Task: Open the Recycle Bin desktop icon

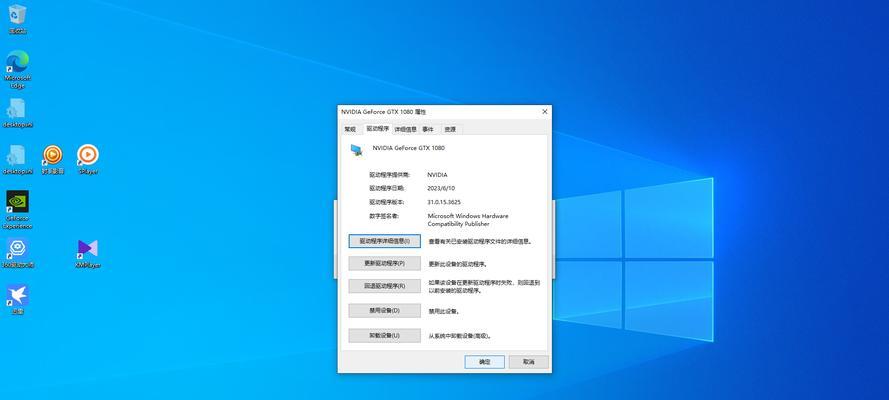Action: pyautogui.click(x=18, y=18)
